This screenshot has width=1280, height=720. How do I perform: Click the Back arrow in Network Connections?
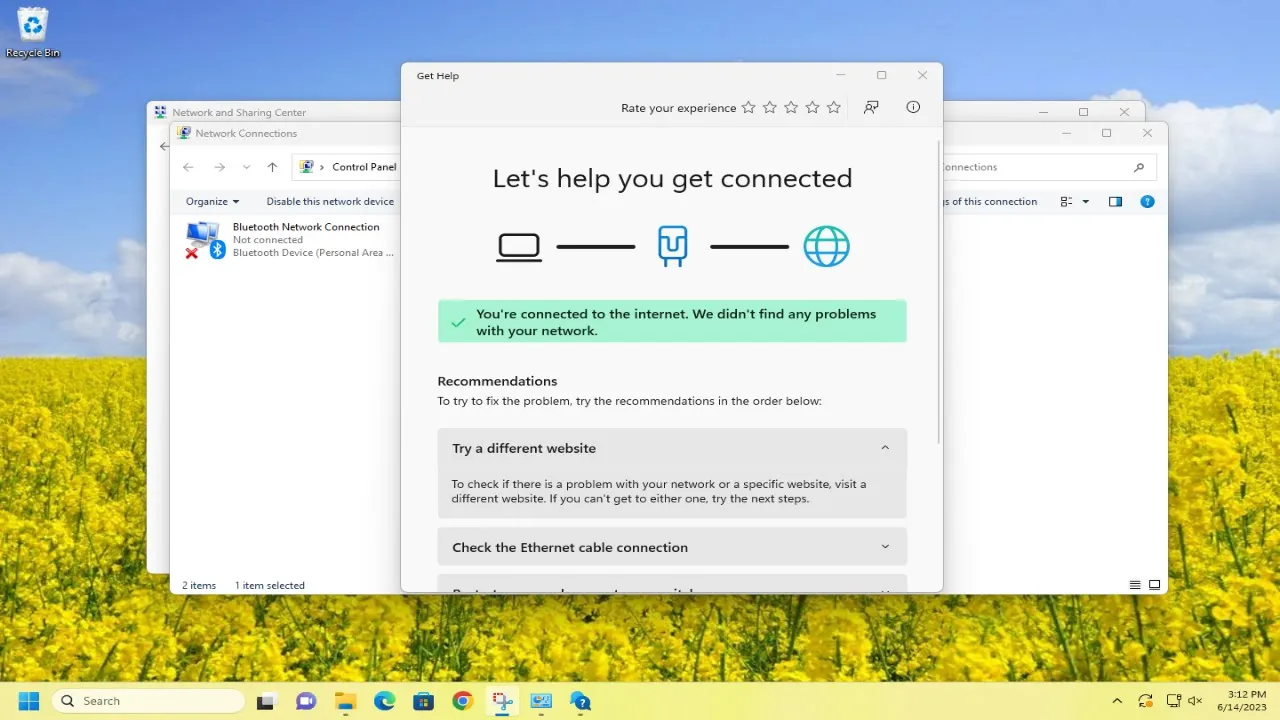(x=188, y=167)
